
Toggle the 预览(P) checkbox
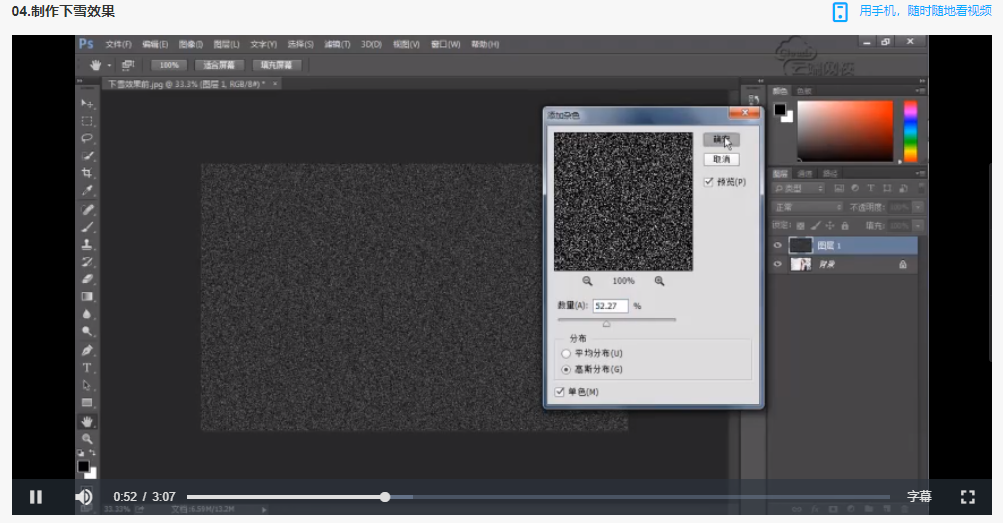pos(708,182)
